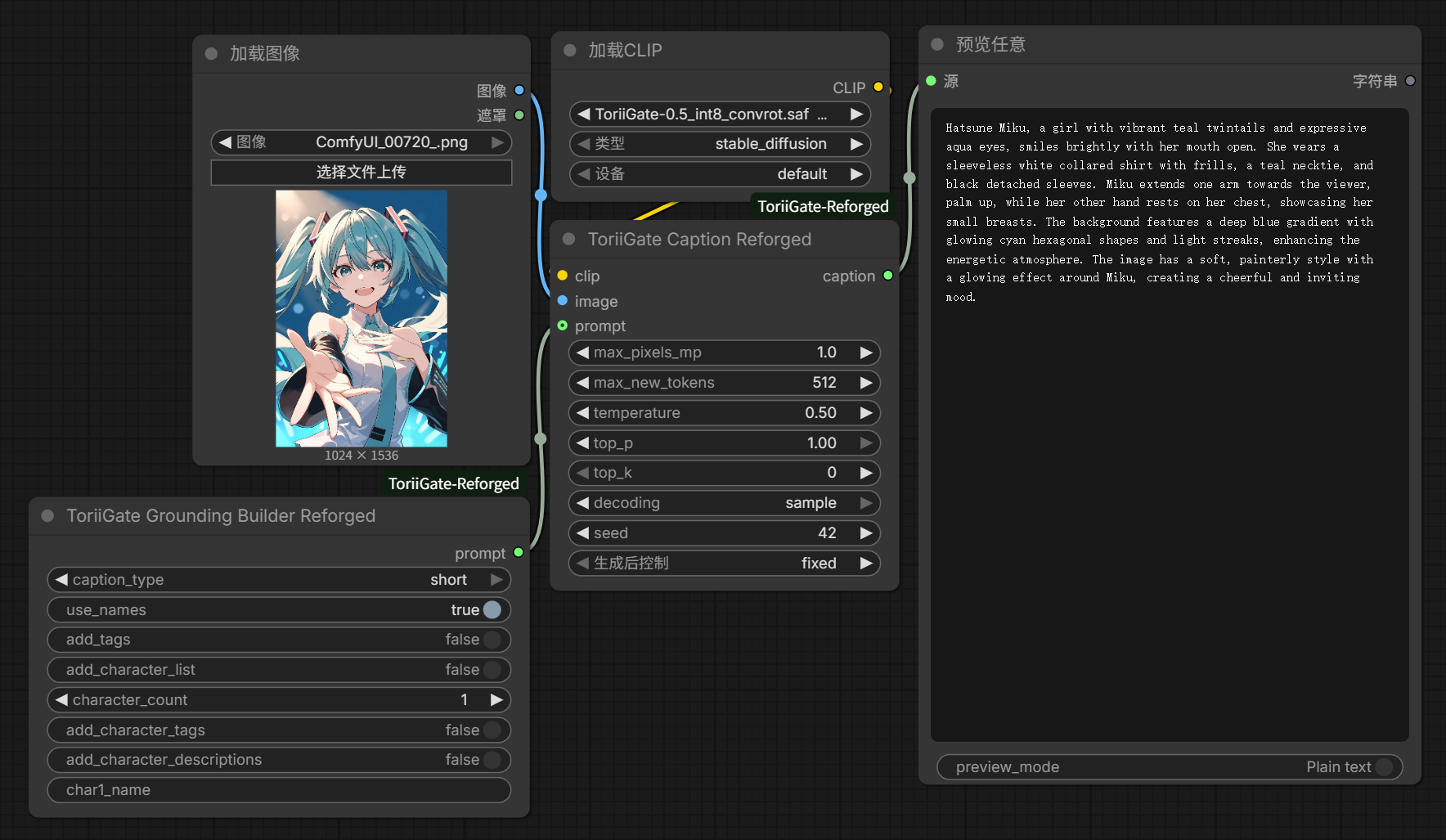Collapse the ToriiGate Grounding Builder node dot
The width and height of the screenshot is (1446, 840).
tap(47, 516)
